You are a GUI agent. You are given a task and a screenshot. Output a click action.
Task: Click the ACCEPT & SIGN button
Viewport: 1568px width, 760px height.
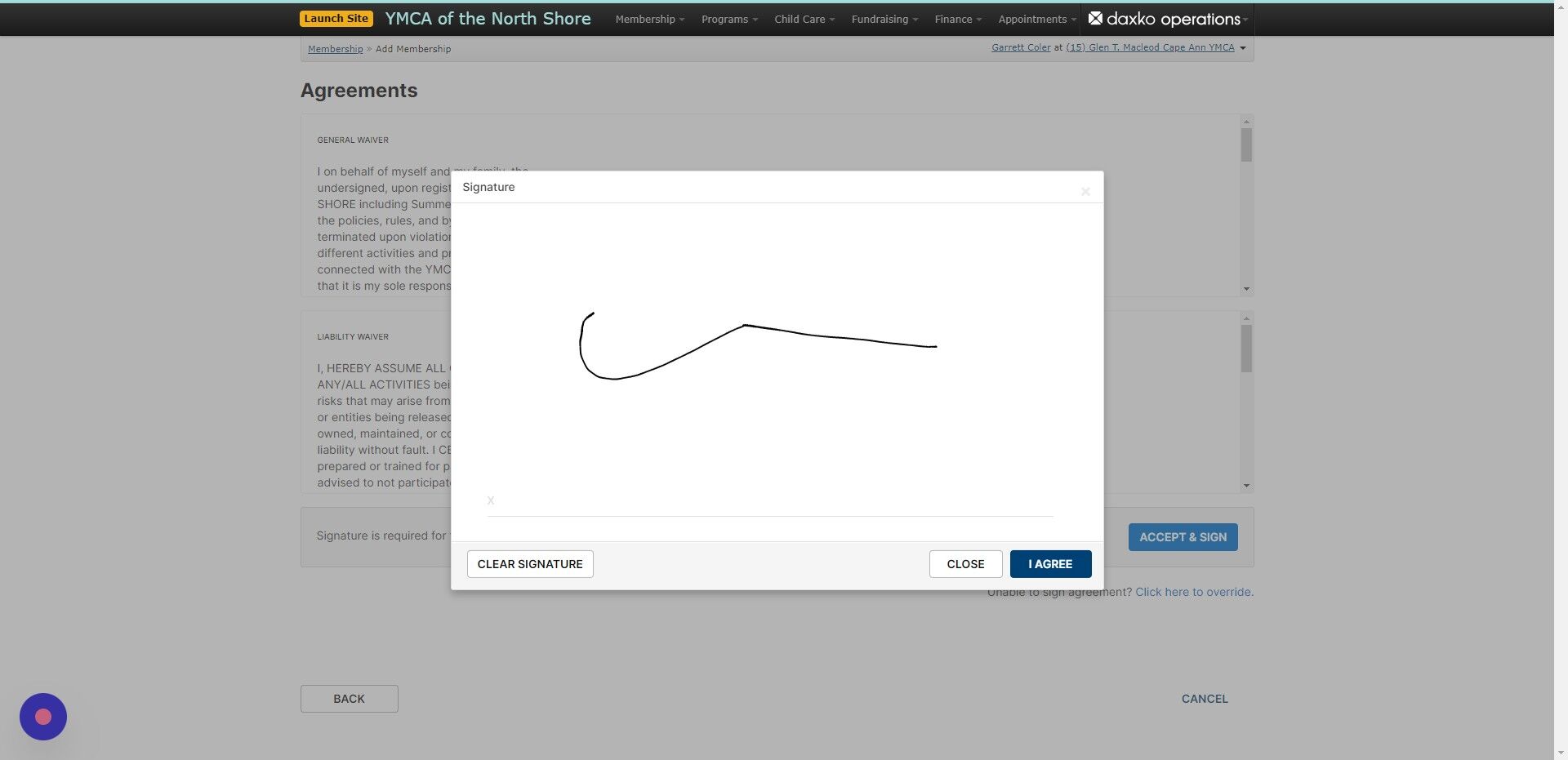(x=1183, y=536)
